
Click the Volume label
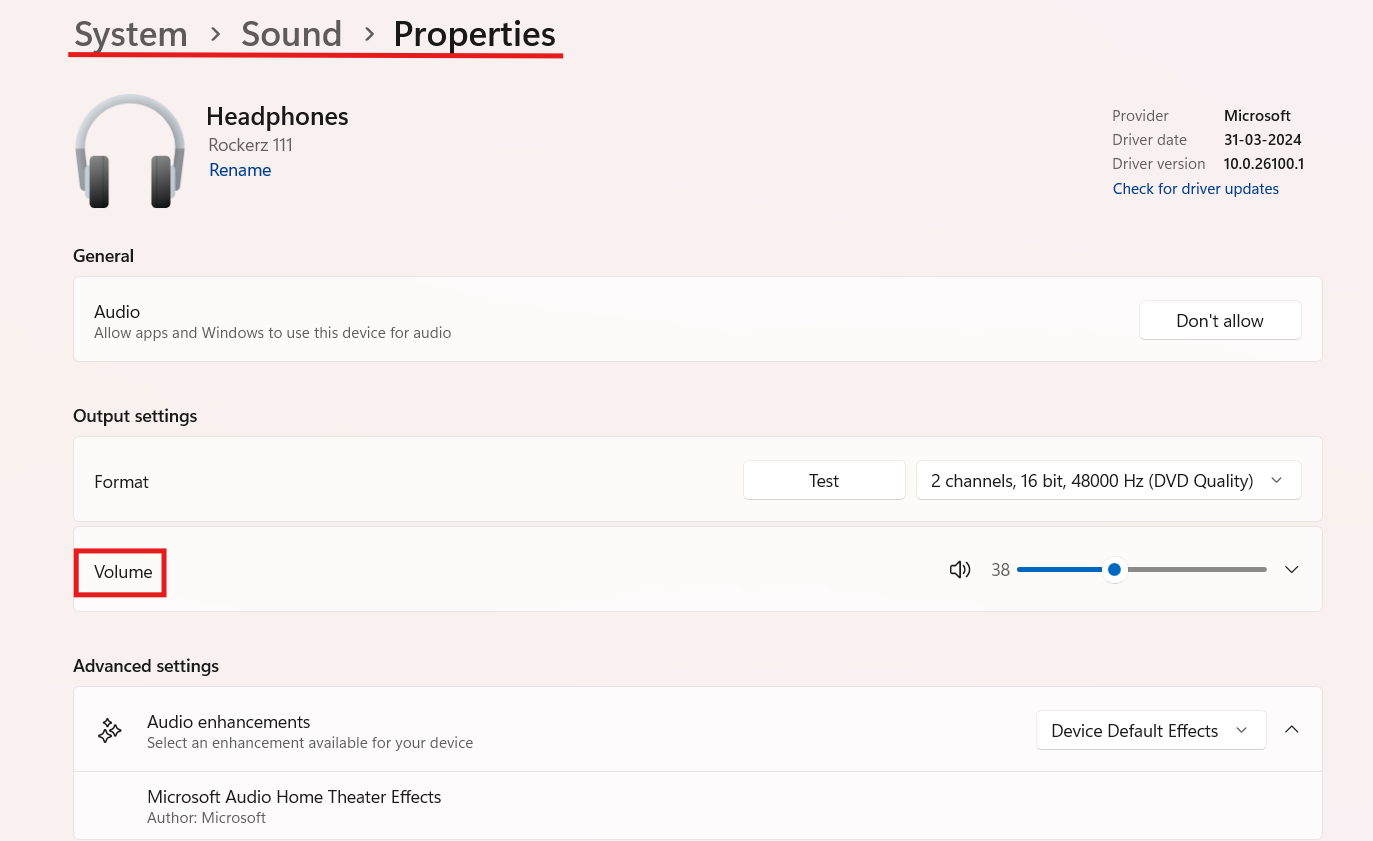click(x=123, y=572)
